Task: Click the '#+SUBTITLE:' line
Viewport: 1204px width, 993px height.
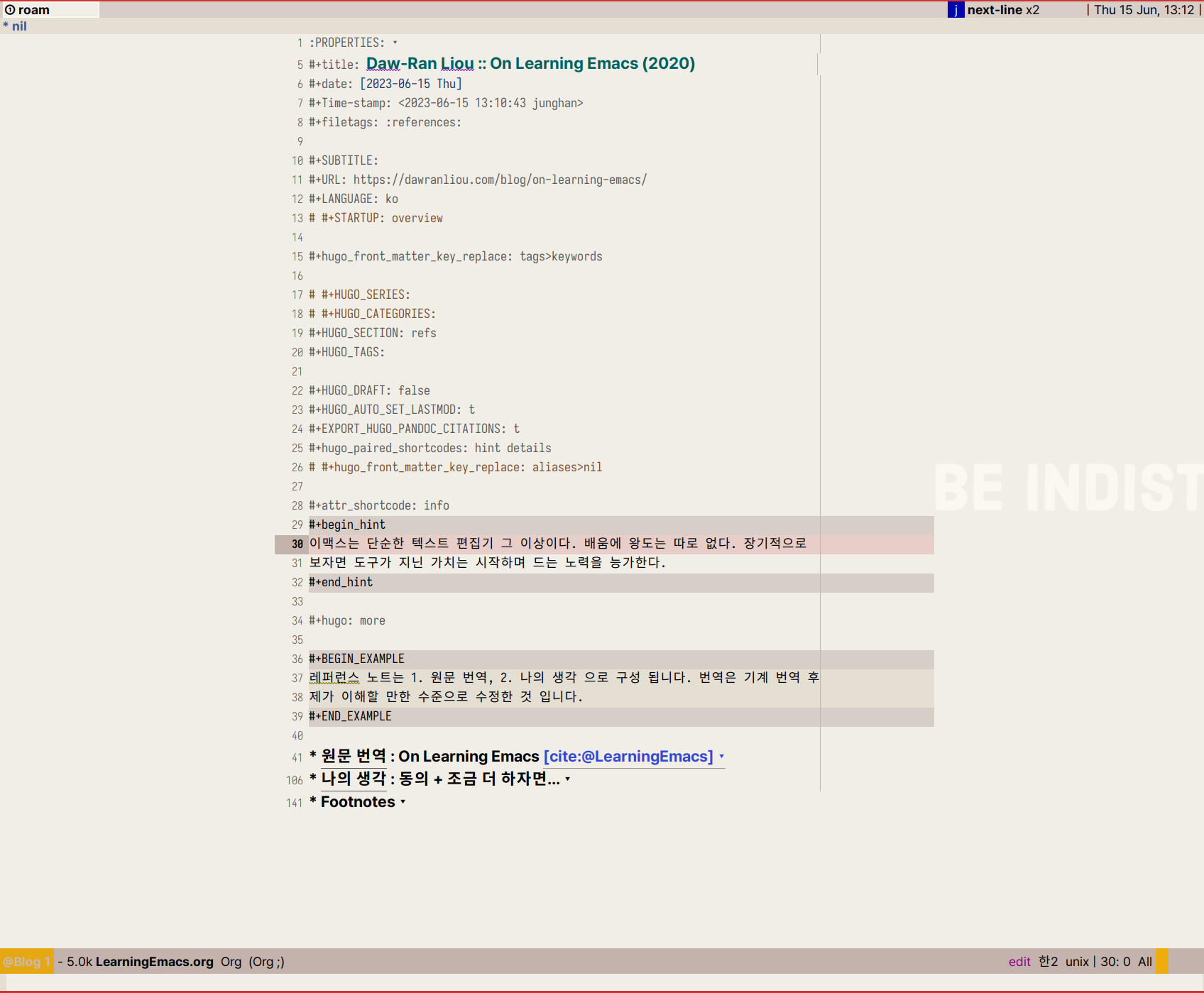Action: (x=344, y=160)
